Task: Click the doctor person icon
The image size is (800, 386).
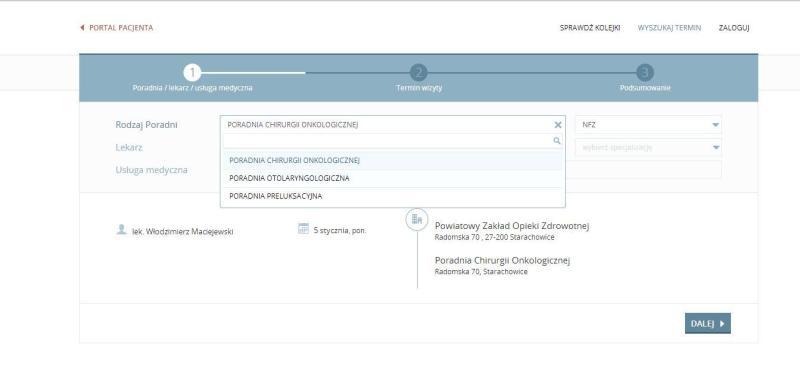Action: pos(121,230)
